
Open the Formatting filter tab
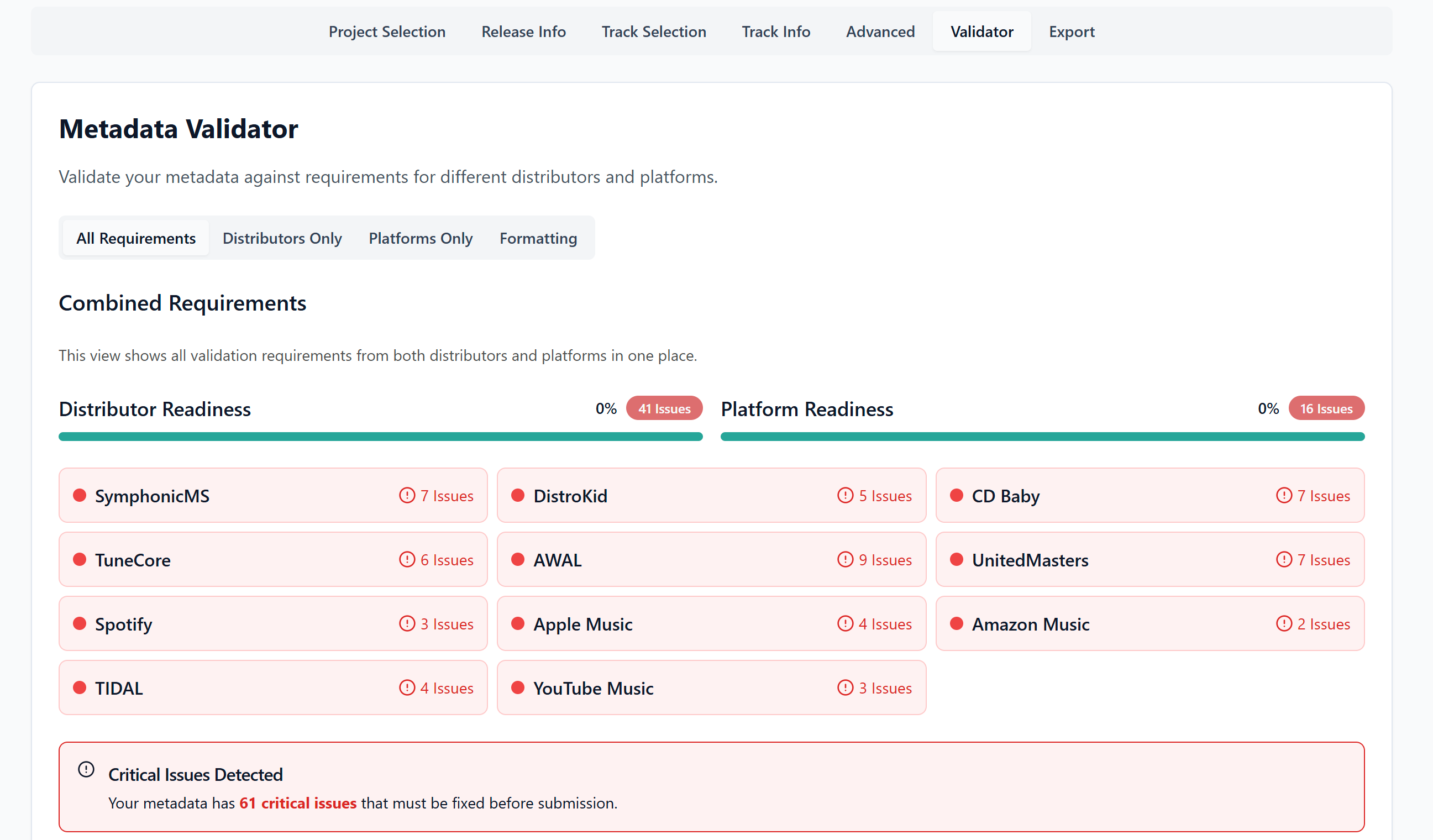click(x=538, y=238)
